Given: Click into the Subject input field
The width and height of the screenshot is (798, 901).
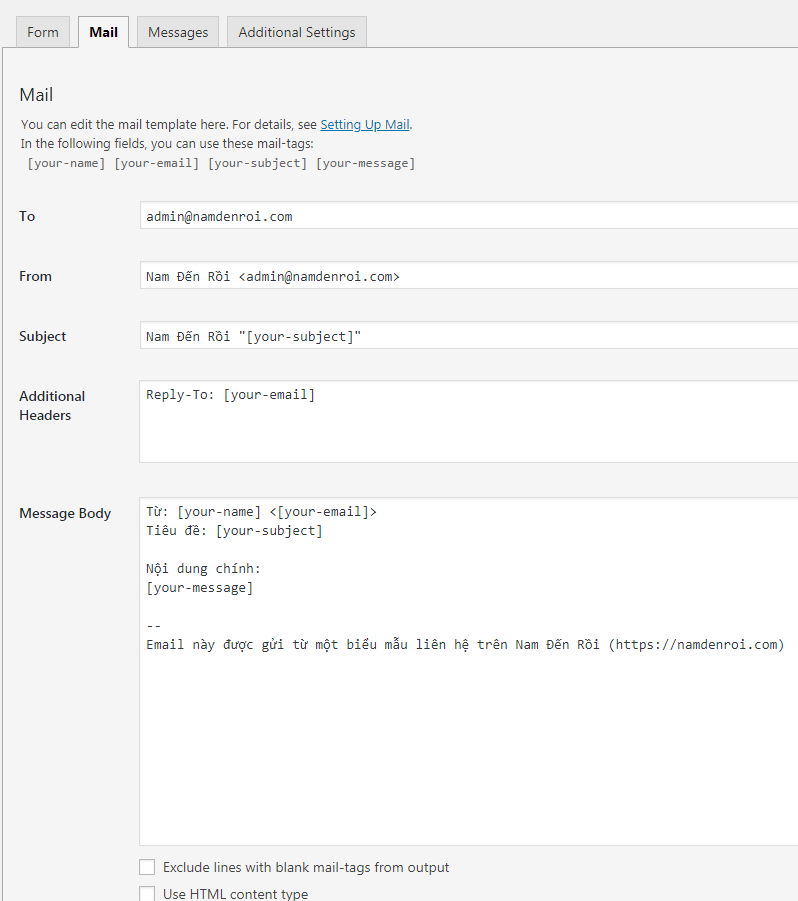Looking at the screenshot, I should coord(468,336).
